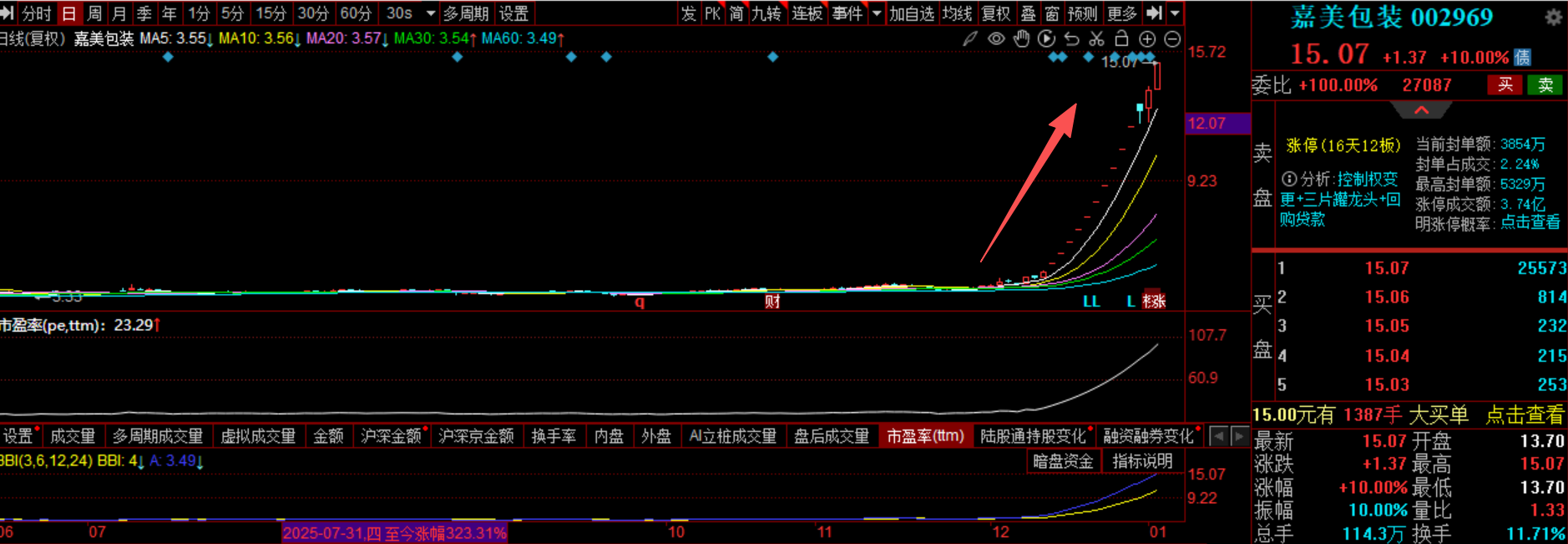Click the 暗盘资金 button
Image resolution: width=1568 pixels, height=544 pixels.
[1064, 461]
